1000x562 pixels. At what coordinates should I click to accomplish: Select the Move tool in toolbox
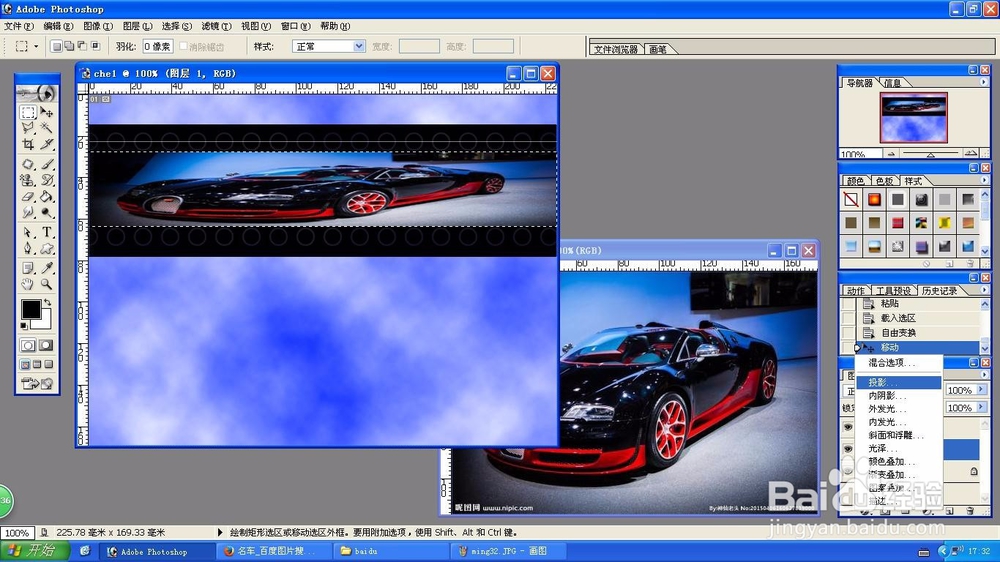[x=47, y=113]
